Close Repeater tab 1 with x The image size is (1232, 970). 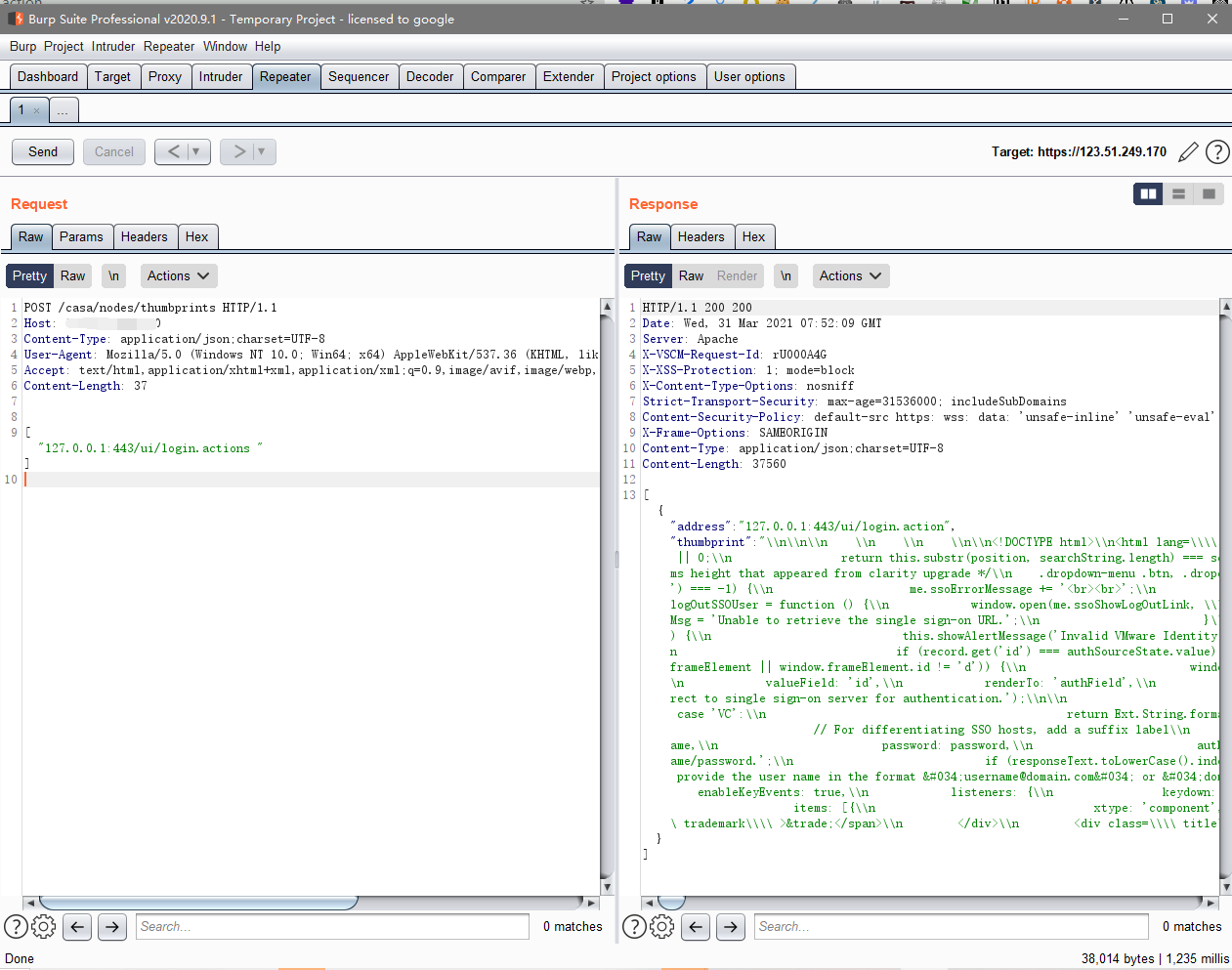tap(37, 110)
